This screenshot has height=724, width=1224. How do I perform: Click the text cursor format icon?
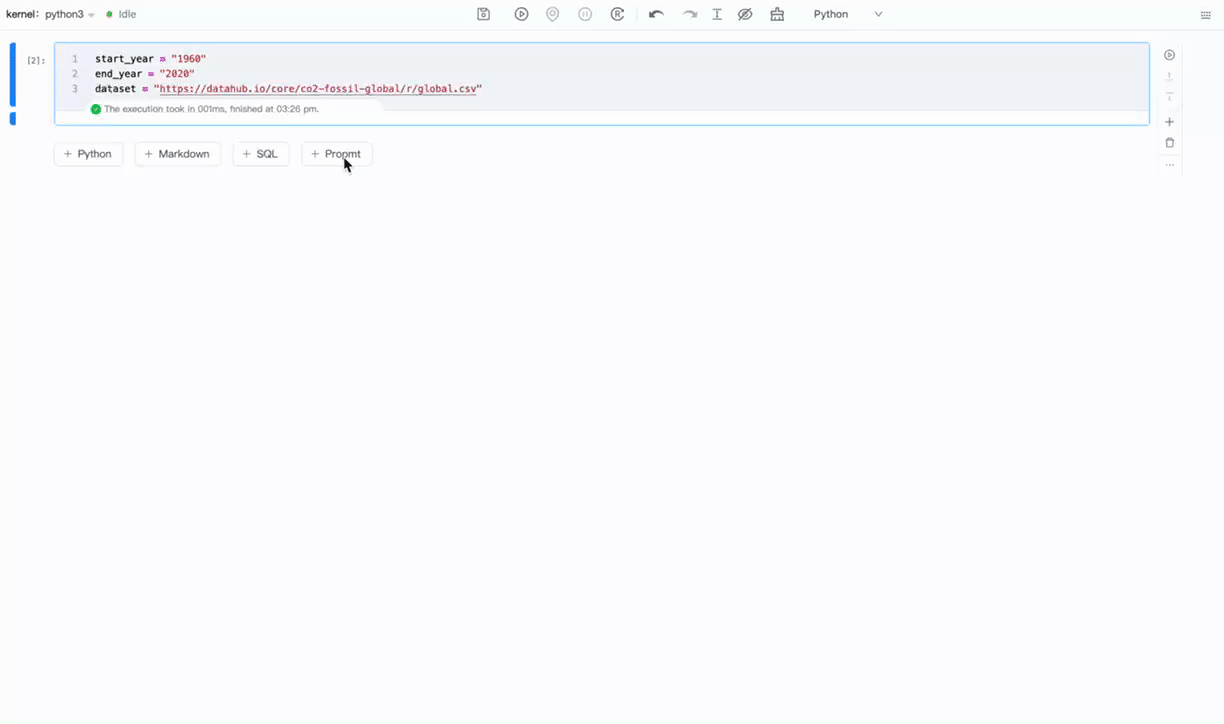[x=717, y=14]
